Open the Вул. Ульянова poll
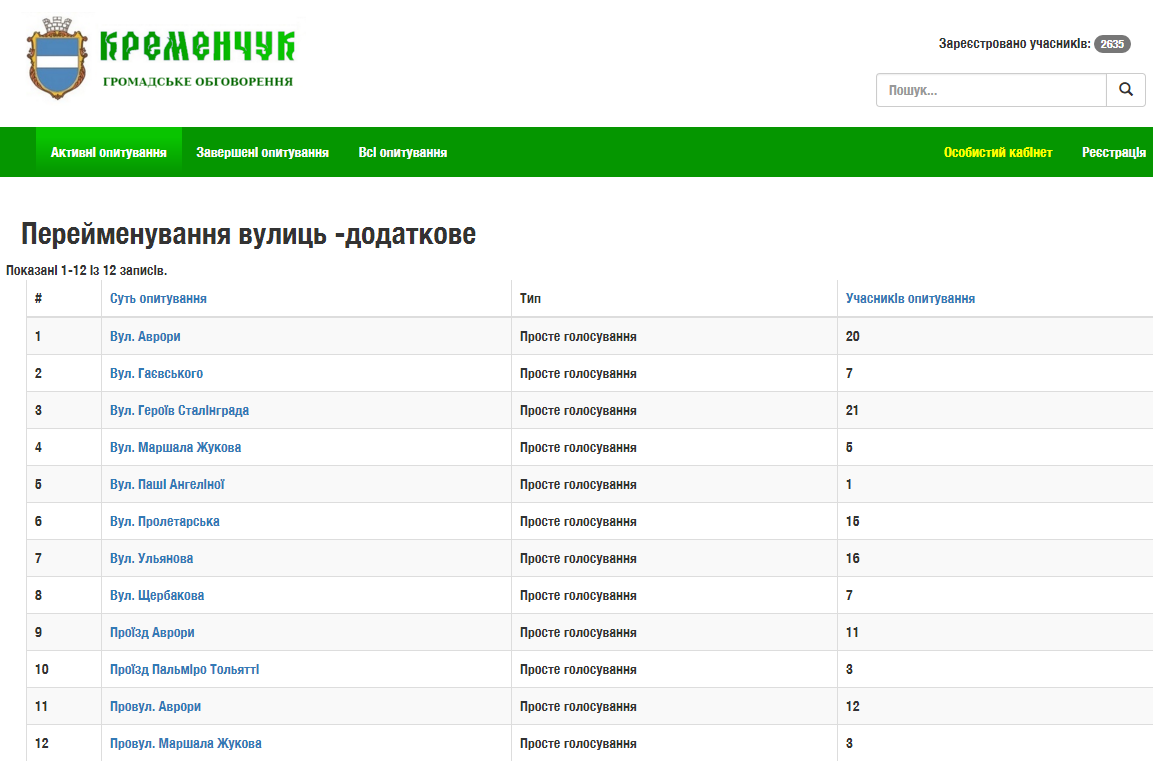This screenshot has width=1153, height=761. coord(151,559)
